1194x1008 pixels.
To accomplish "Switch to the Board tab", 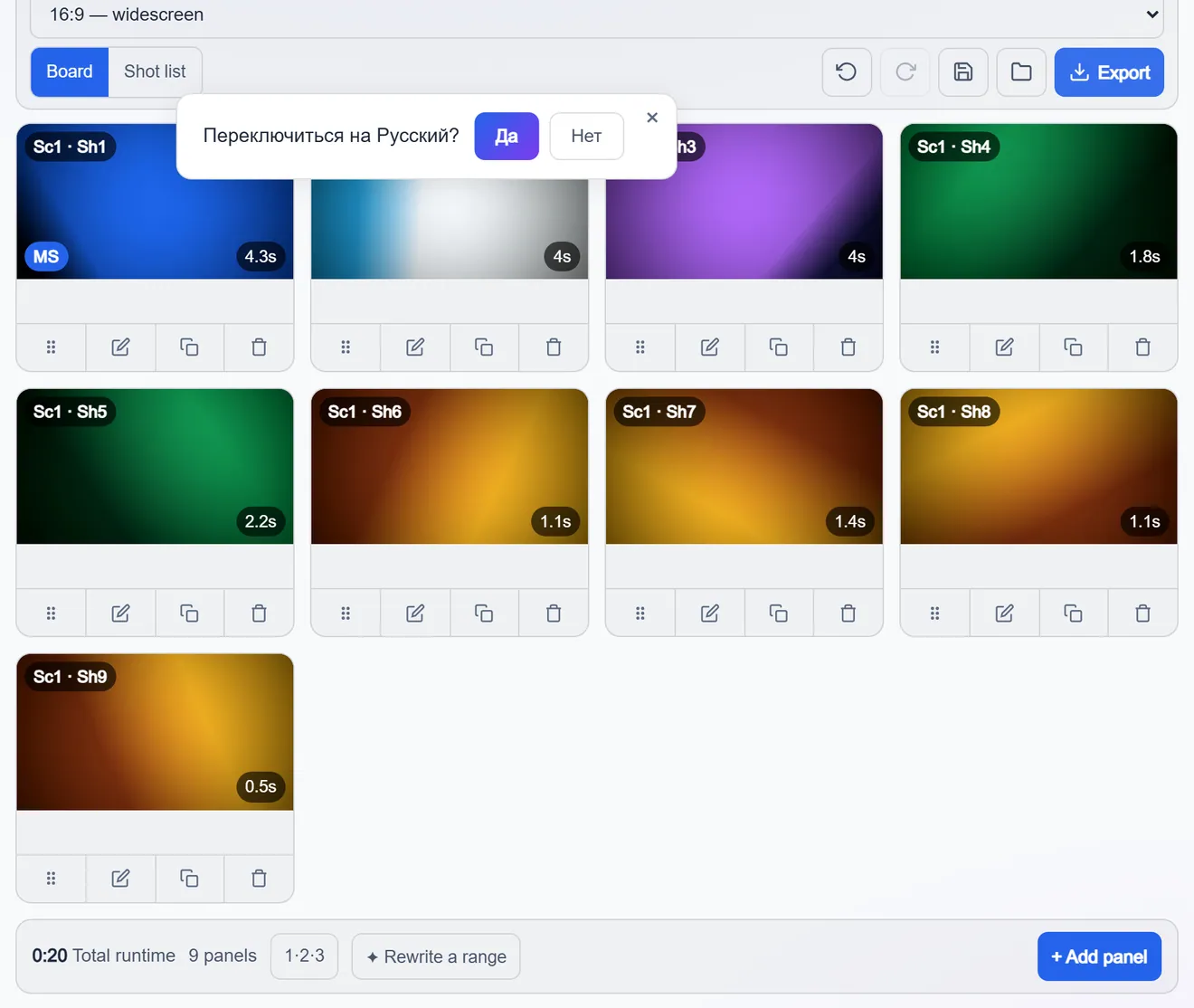I will pos(70,71).
